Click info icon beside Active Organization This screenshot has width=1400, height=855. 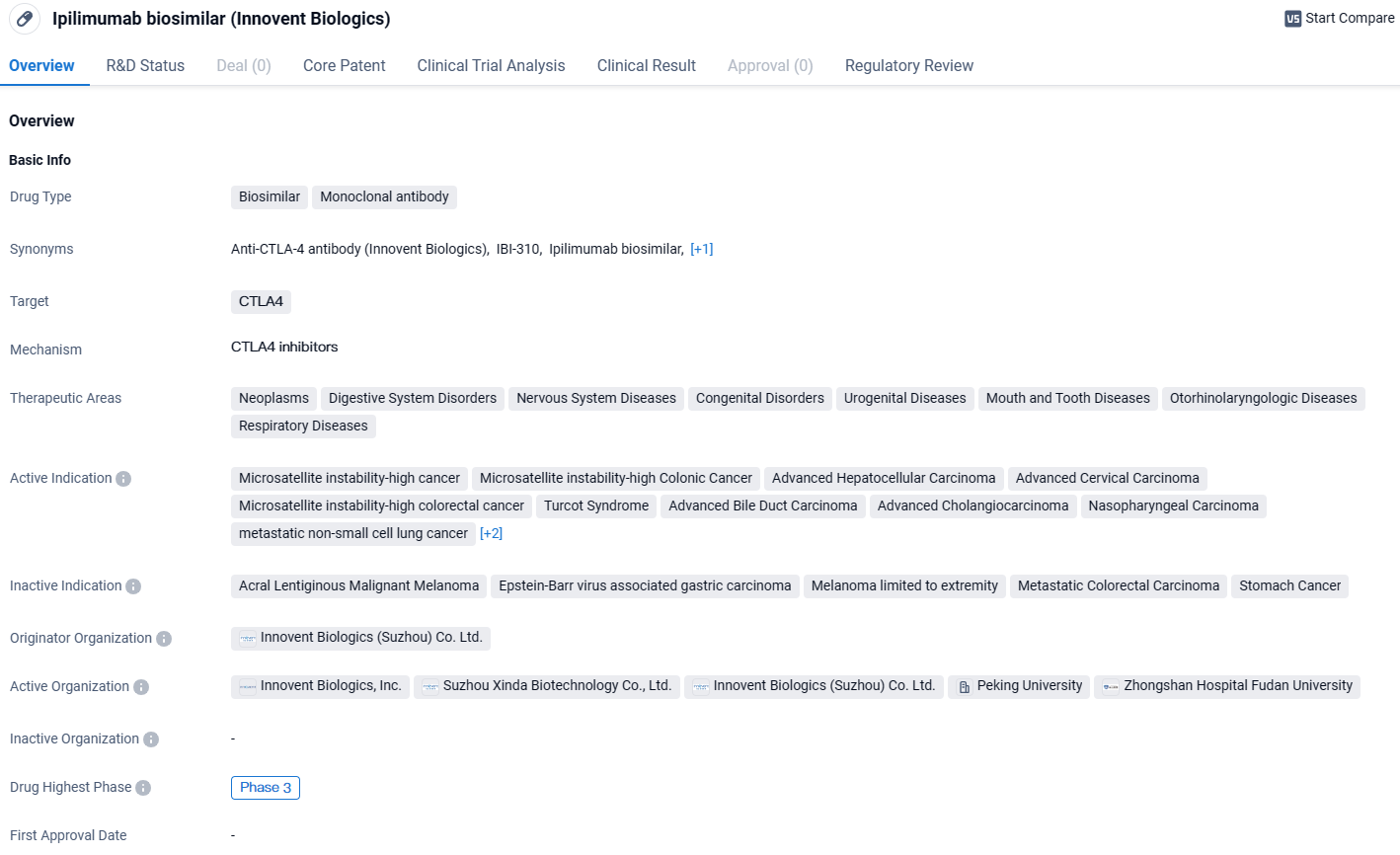(141, 687)
